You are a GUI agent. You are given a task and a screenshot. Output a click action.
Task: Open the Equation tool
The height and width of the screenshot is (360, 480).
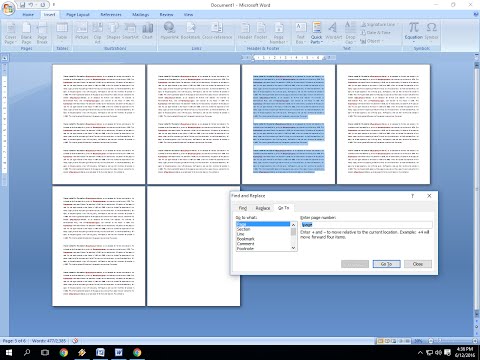tap(414, 31)
